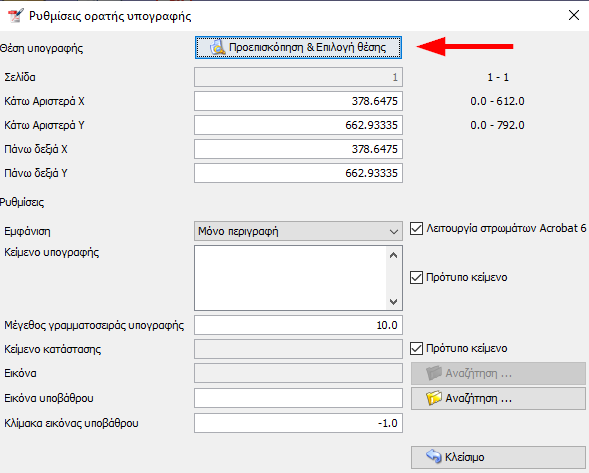Uncheck Πρότυπο κείμενο for signature text
This screenshot has width=589, height=473.
[416, 277]
